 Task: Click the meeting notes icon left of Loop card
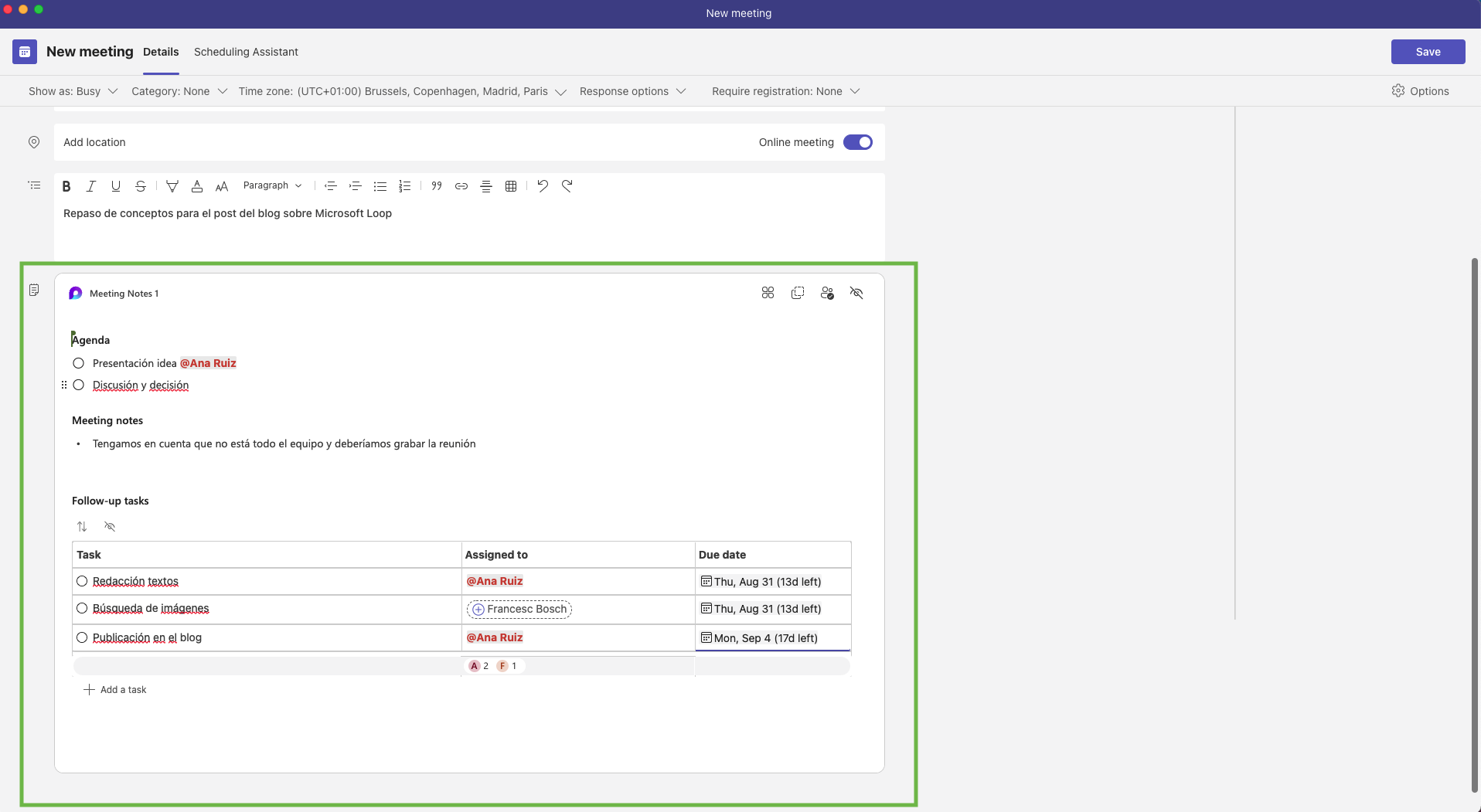pyautogui.click(x=34, y=290)
